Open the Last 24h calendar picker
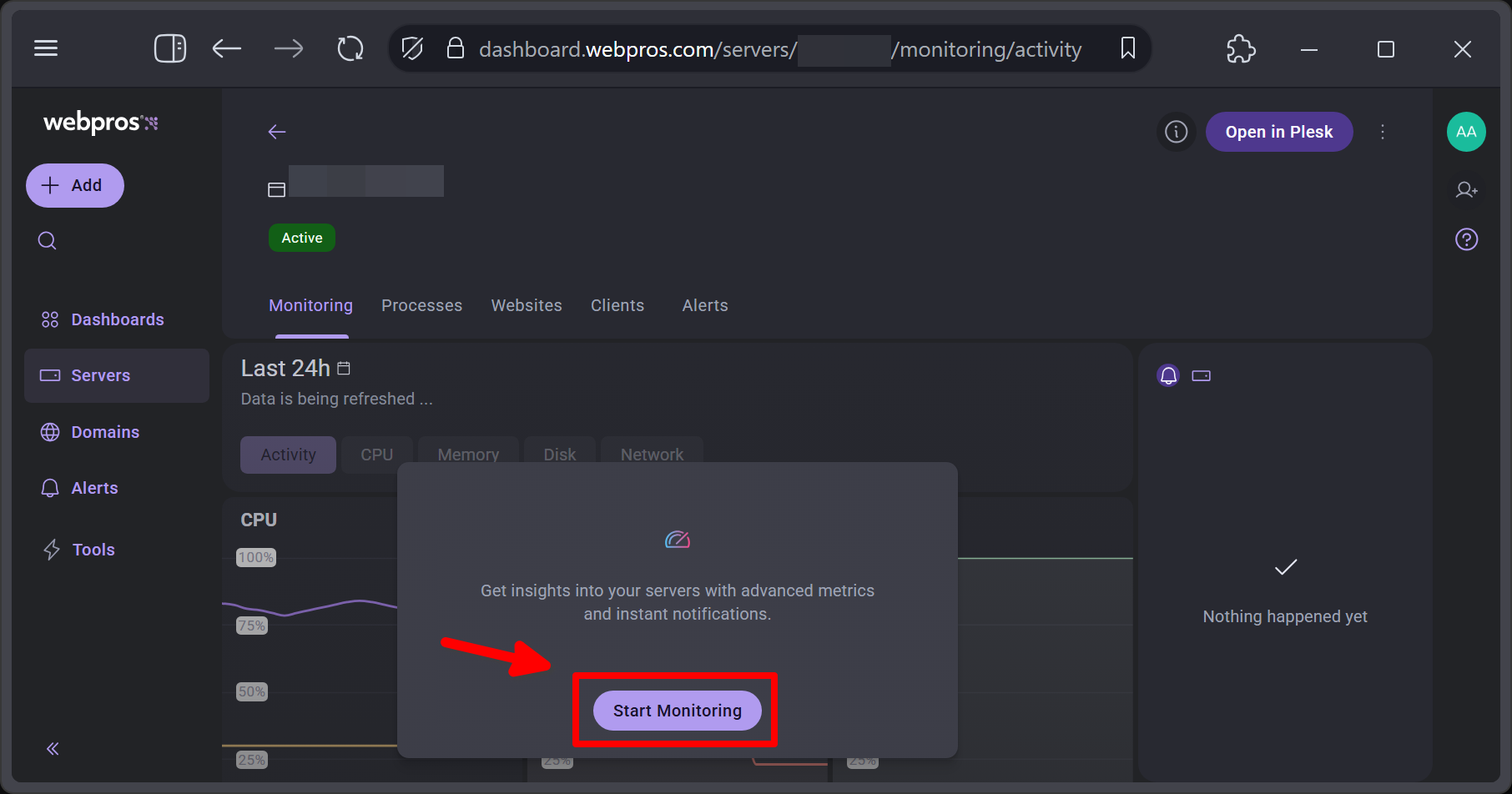 pos(344,368)
